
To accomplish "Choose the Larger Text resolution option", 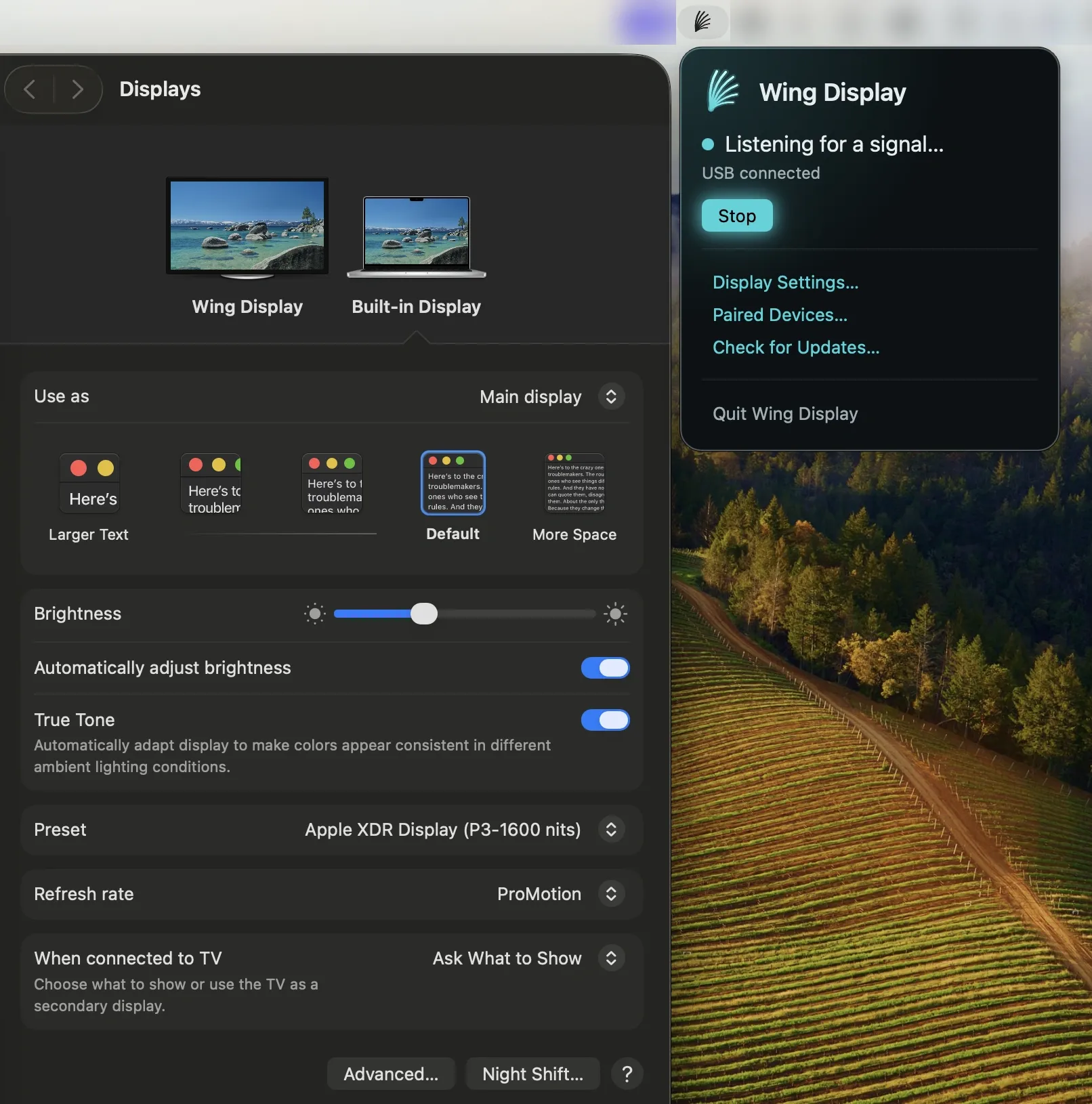I will pos(89,484).
